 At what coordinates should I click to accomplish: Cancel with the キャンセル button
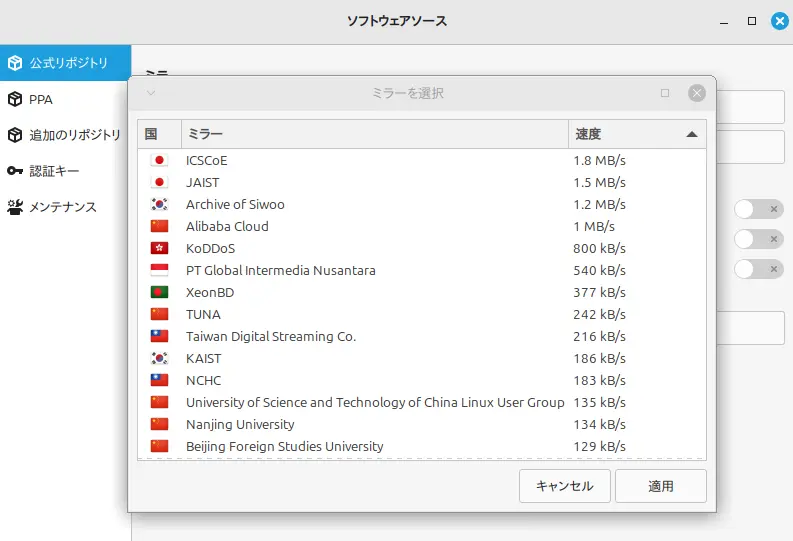click(564, 486)
